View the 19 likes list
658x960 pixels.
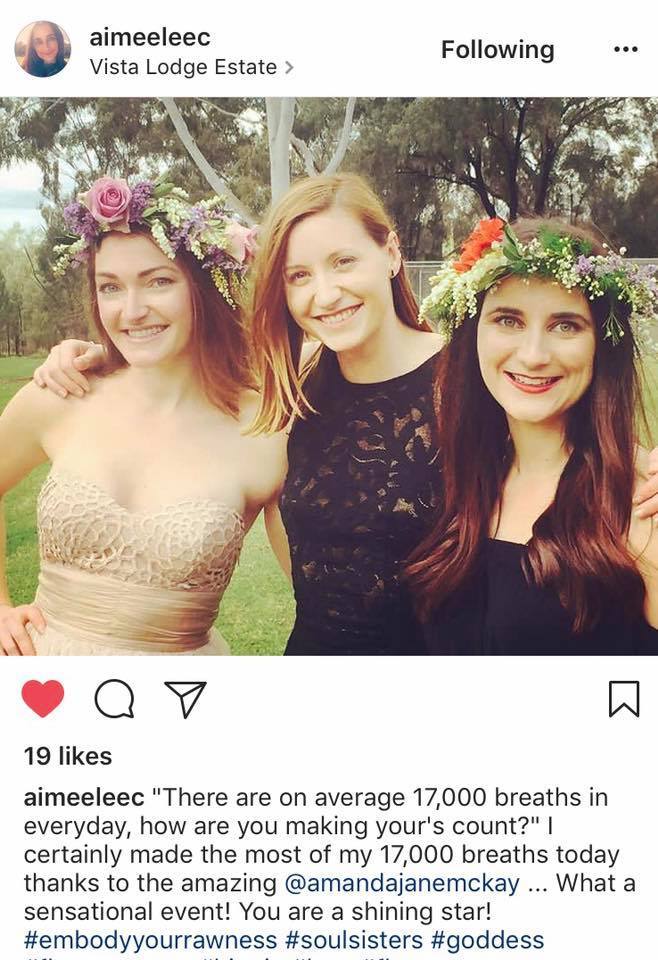pos(68,756)
